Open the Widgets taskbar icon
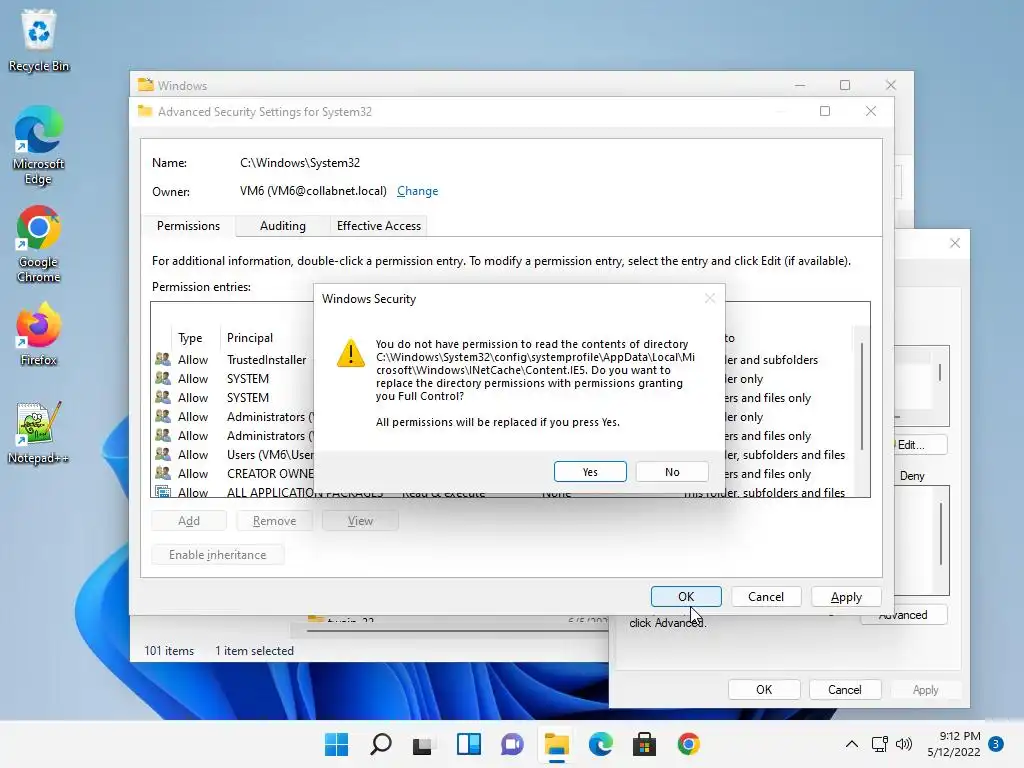 [469, 744]
